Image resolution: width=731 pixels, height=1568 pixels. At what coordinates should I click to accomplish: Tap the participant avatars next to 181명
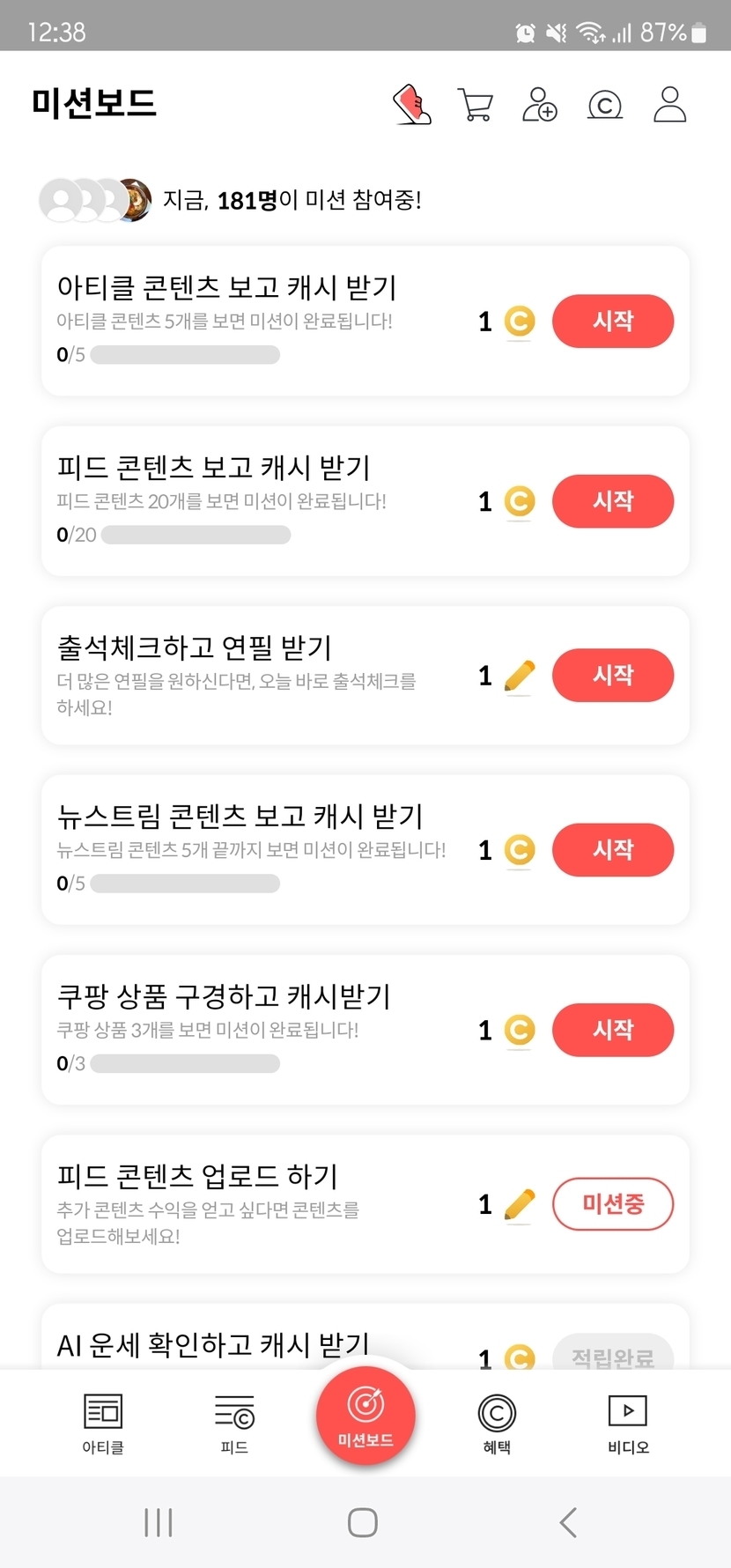95,201
